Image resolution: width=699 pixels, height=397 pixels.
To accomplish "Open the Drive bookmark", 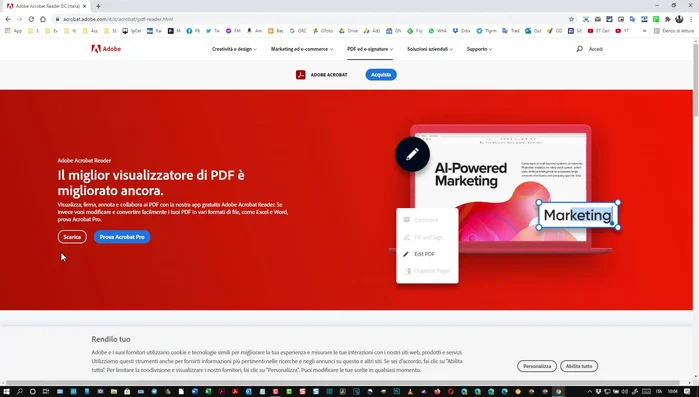I will [x=348, y=31].
